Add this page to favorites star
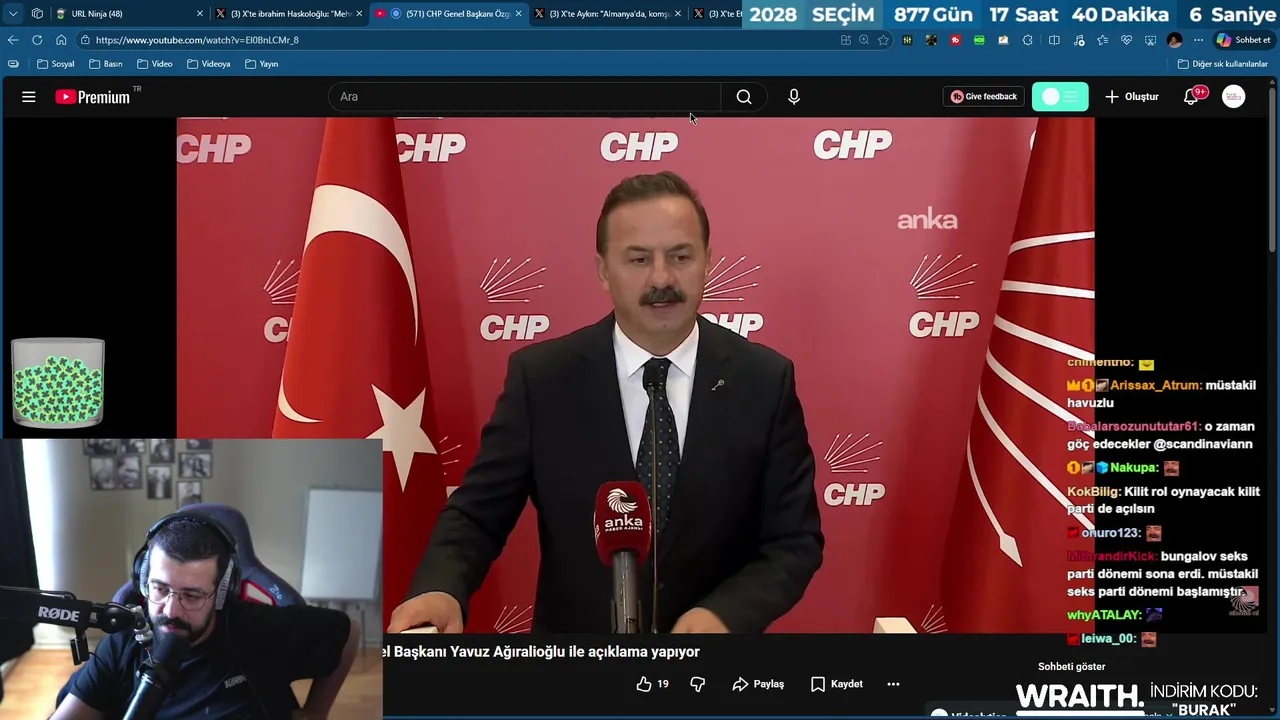This screenshot has height=720, width=1280. [x=883, y=40]
